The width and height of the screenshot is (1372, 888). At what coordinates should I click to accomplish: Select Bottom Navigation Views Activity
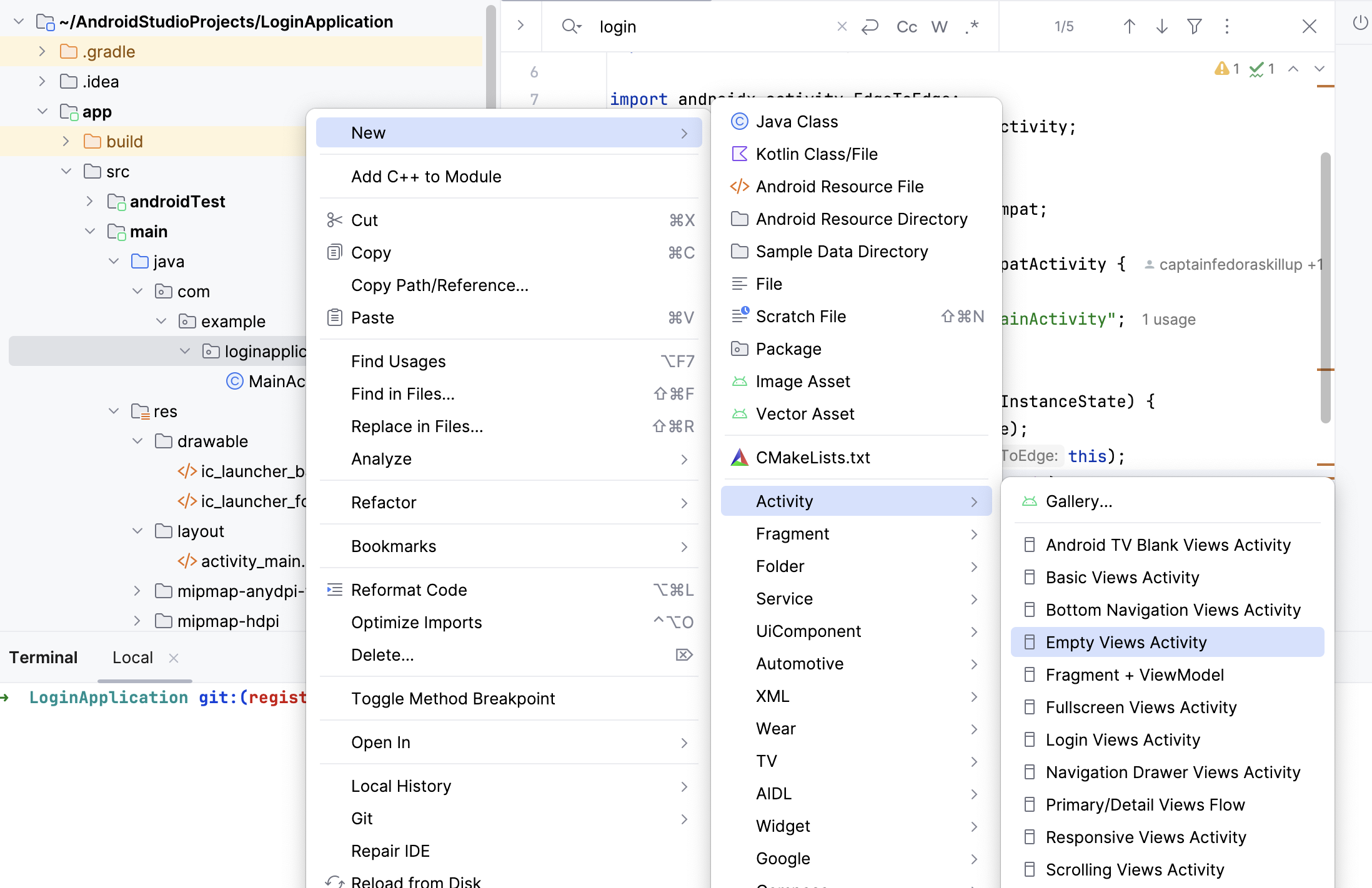click(1167, 609)
